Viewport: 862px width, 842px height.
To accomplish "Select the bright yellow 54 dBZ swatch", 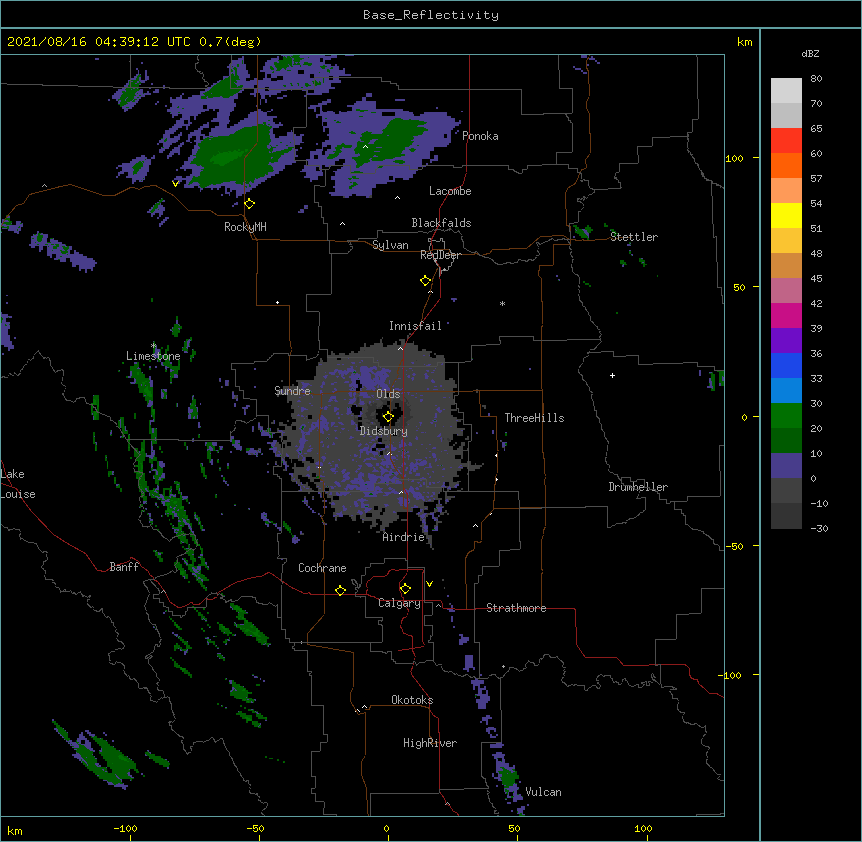I will 786,215.
